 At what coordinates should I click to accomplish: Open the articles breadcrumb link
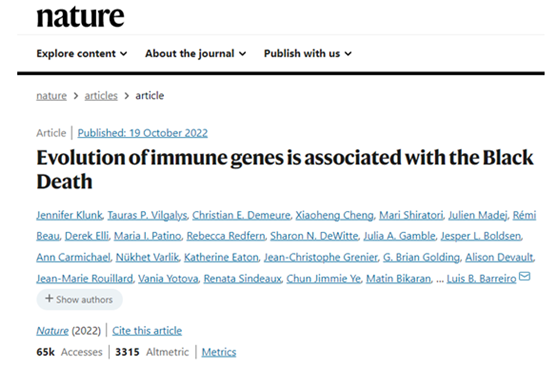tap(101, 96)
